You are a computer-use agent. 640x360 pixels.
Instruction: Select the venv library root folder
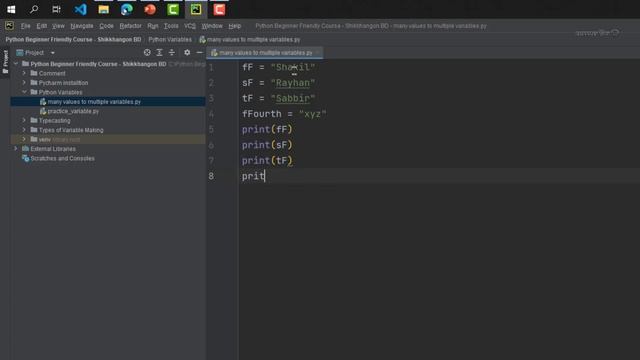pyautogui.click(x=108, y=140)
